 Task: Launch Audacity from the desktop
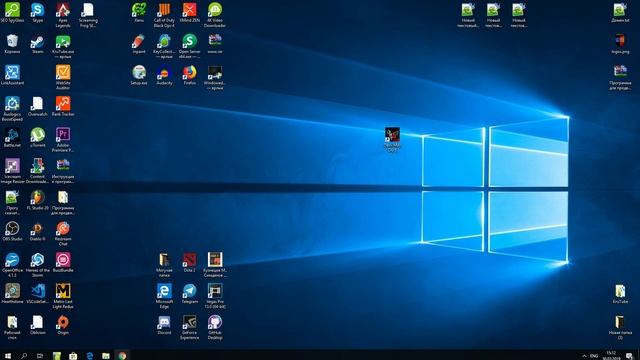click(164, 75)
